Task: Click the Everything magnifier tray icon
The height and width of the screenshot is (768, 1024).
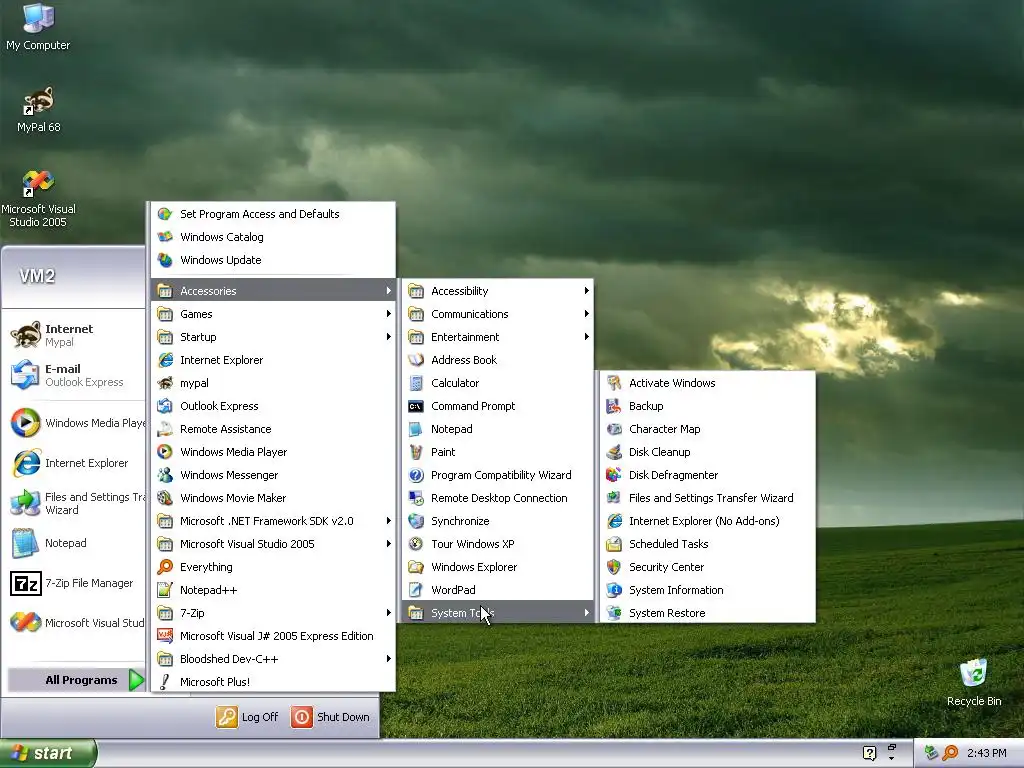Action: [951, 753]
